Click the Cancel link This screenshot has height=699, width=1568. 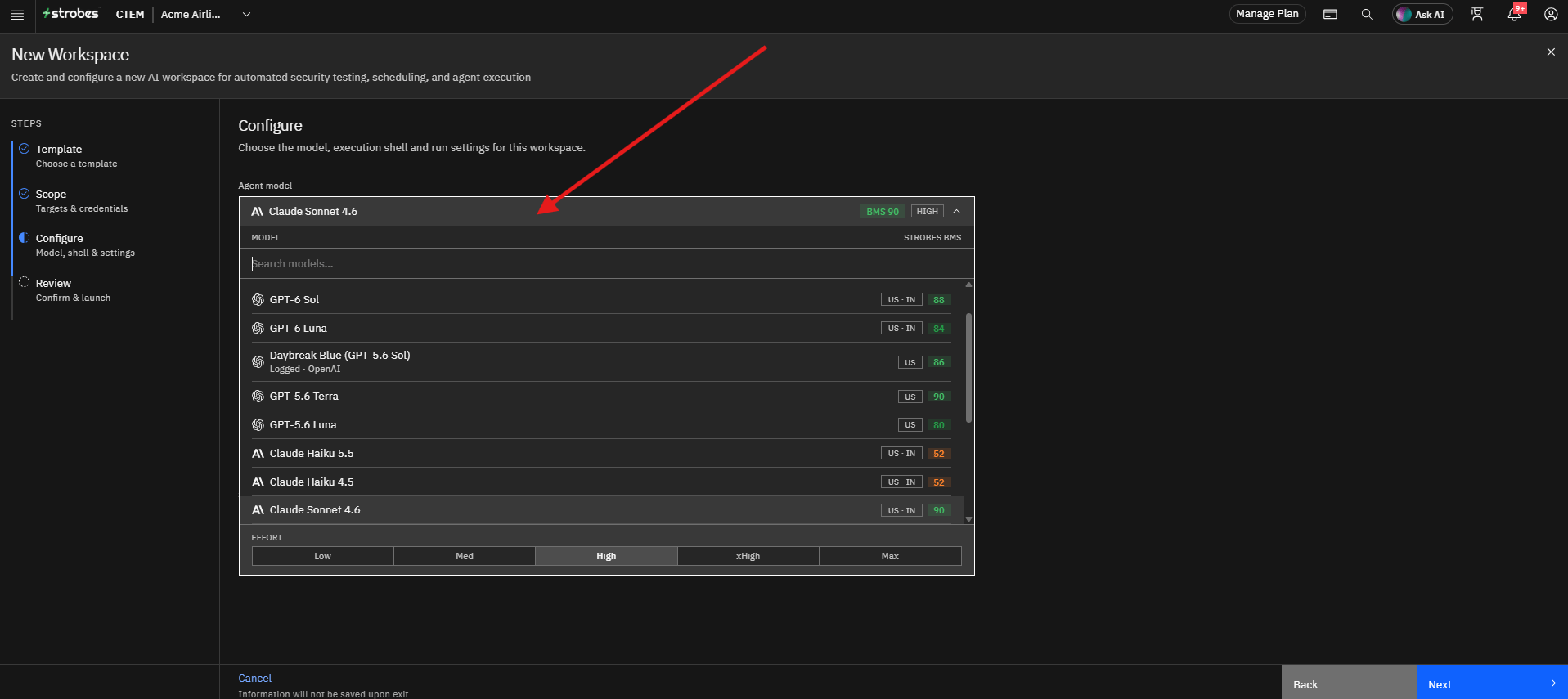tap(254, 679)
